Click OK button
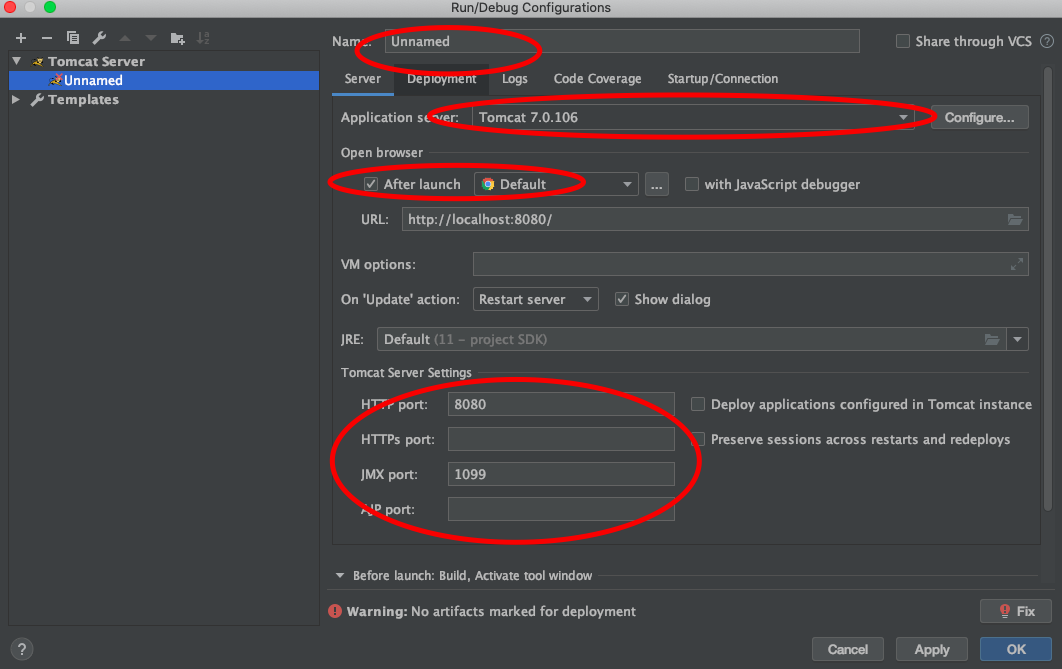 [1016, 649]
